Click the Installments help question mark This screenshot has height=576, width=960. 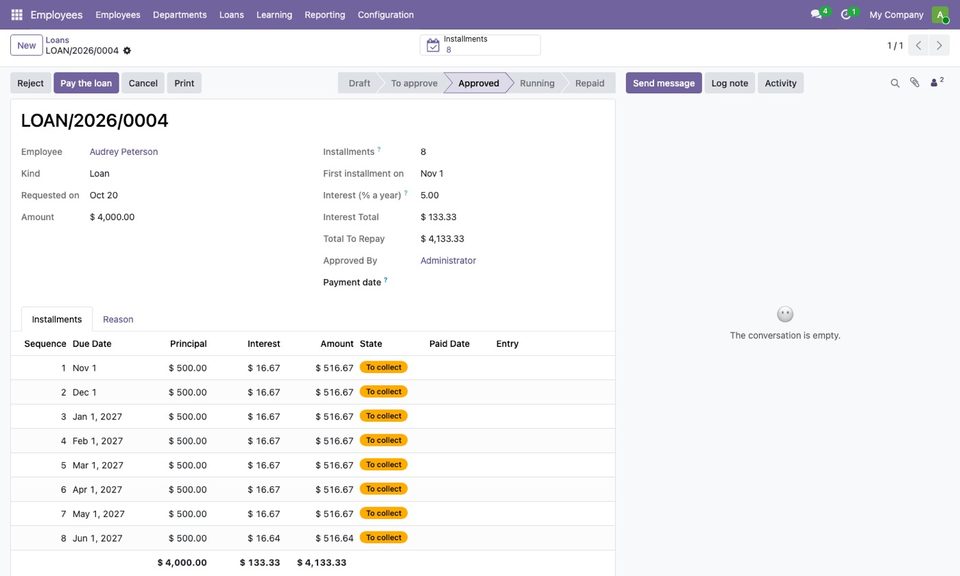[379, 149]
